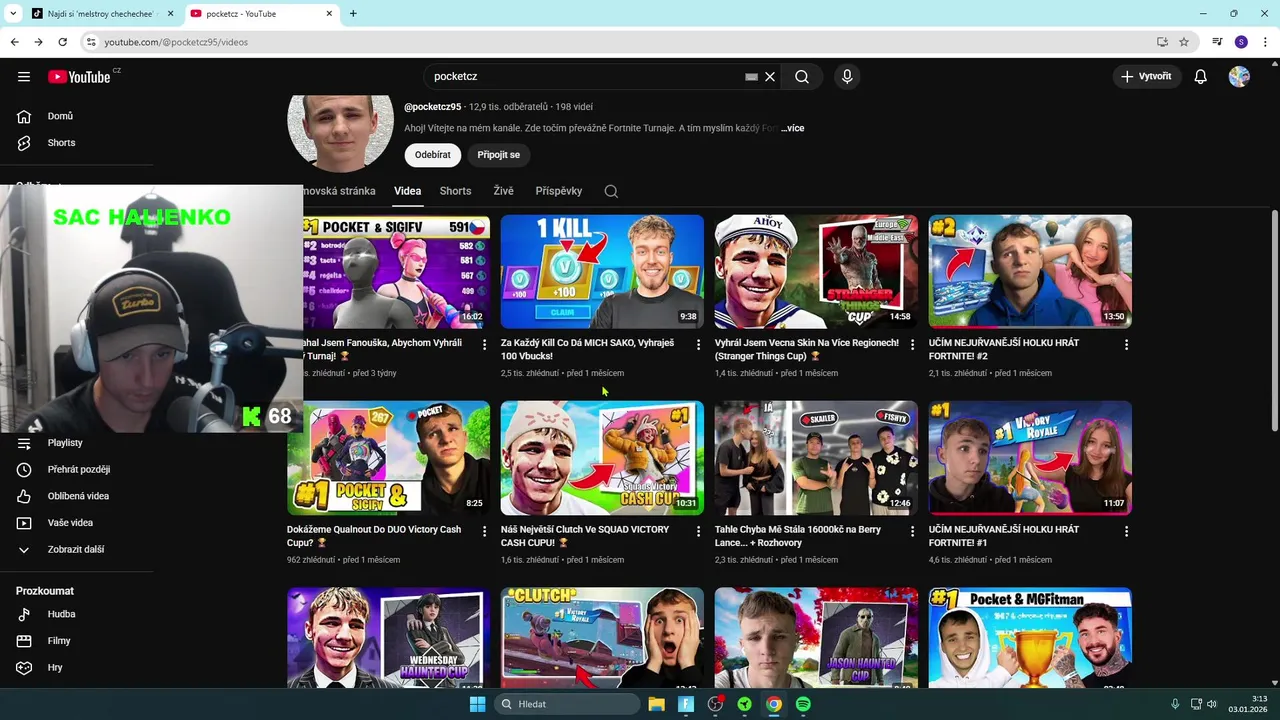Bookmark this page with the star
This screenshot has width=1280, height=720.
coord(1184,42)
